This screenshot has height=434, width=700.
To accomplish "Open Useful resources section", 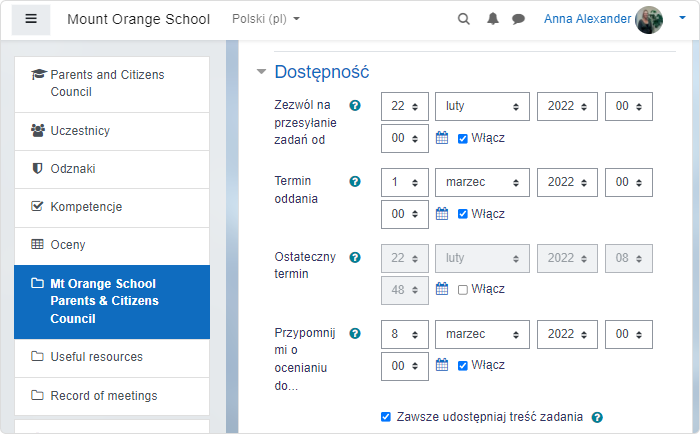I will pos(112,358).
